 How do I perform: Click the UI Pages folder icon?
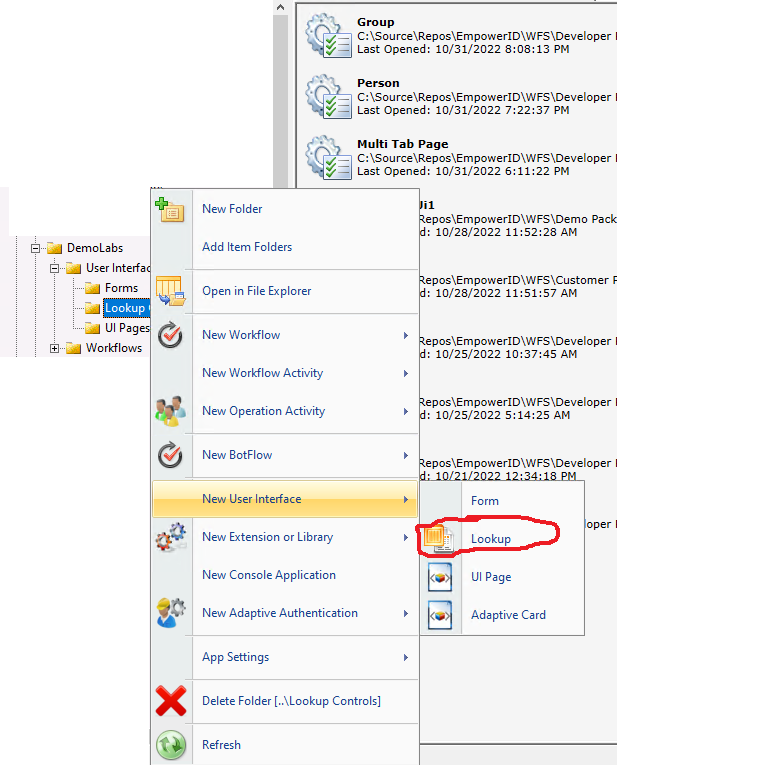coord(92,328)
